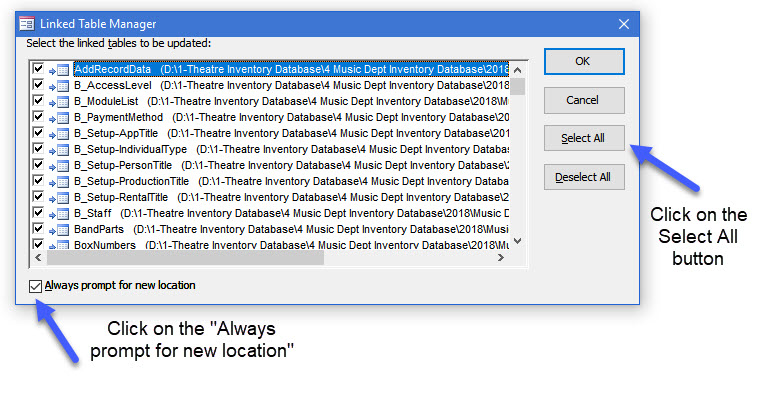
Task: Click the linked table icon beside B_PaymentMethod
Action: point(60,117)
